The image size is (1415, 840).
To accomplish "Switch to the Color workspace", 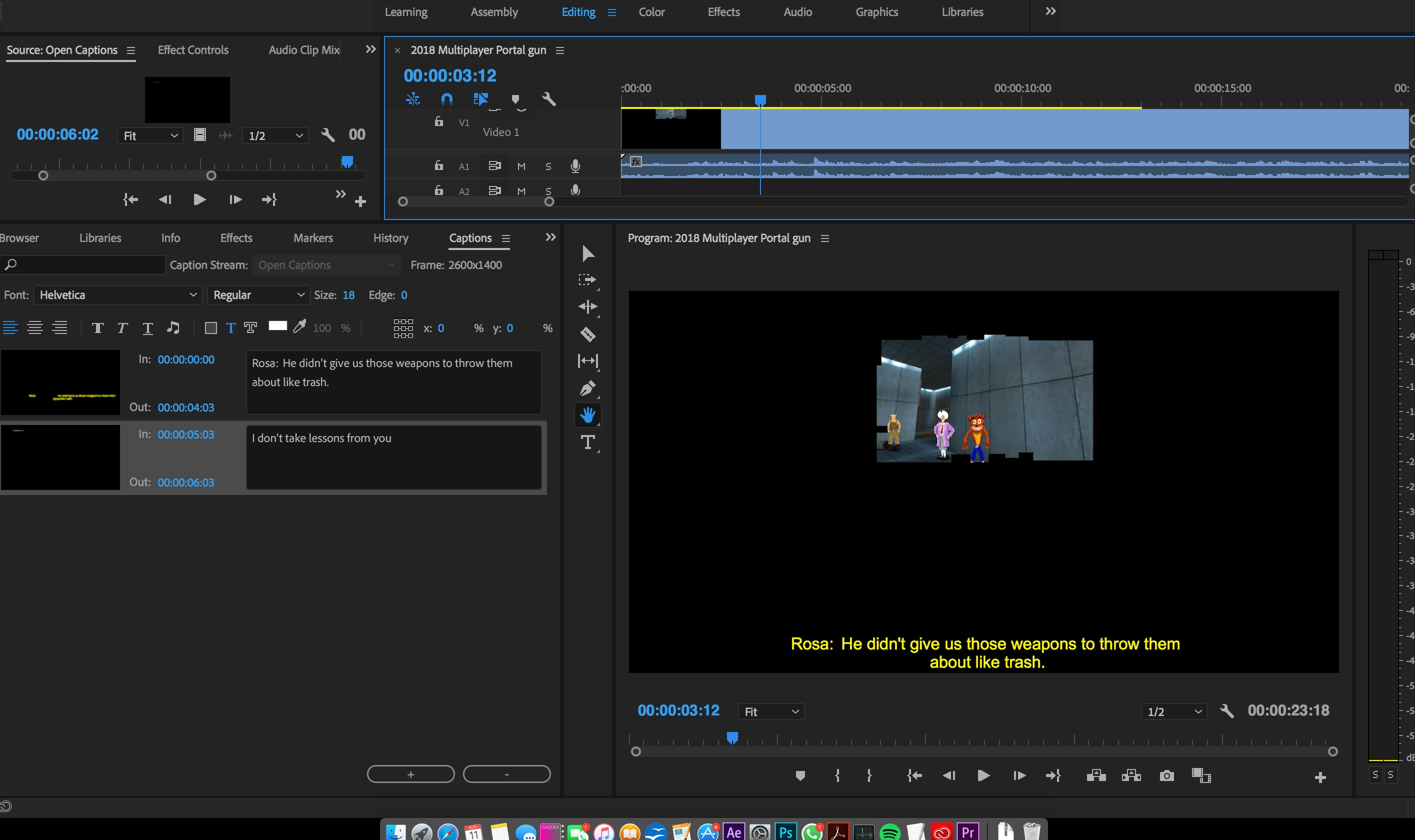I will click(x=651, y=12).
